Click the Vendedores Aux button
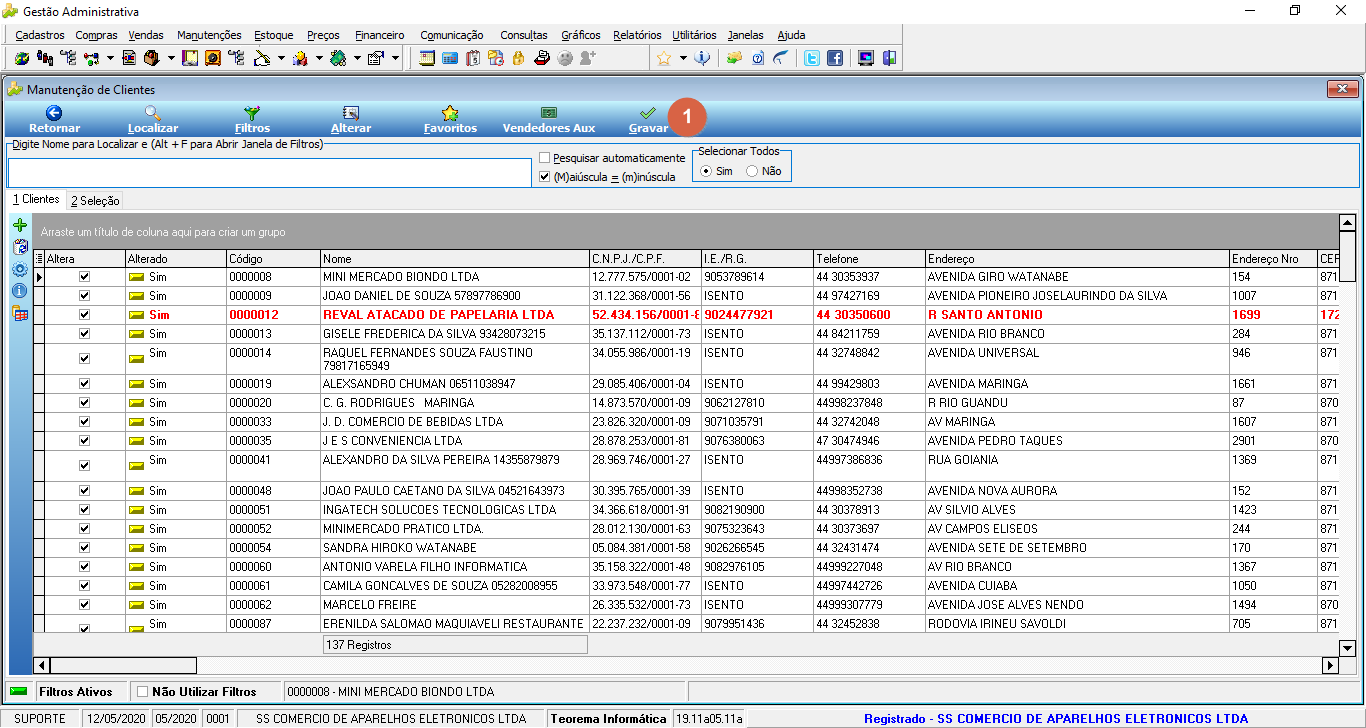The height and width of the screenshot is (728, 1366). pyautogui.click(x=548, y=119)
